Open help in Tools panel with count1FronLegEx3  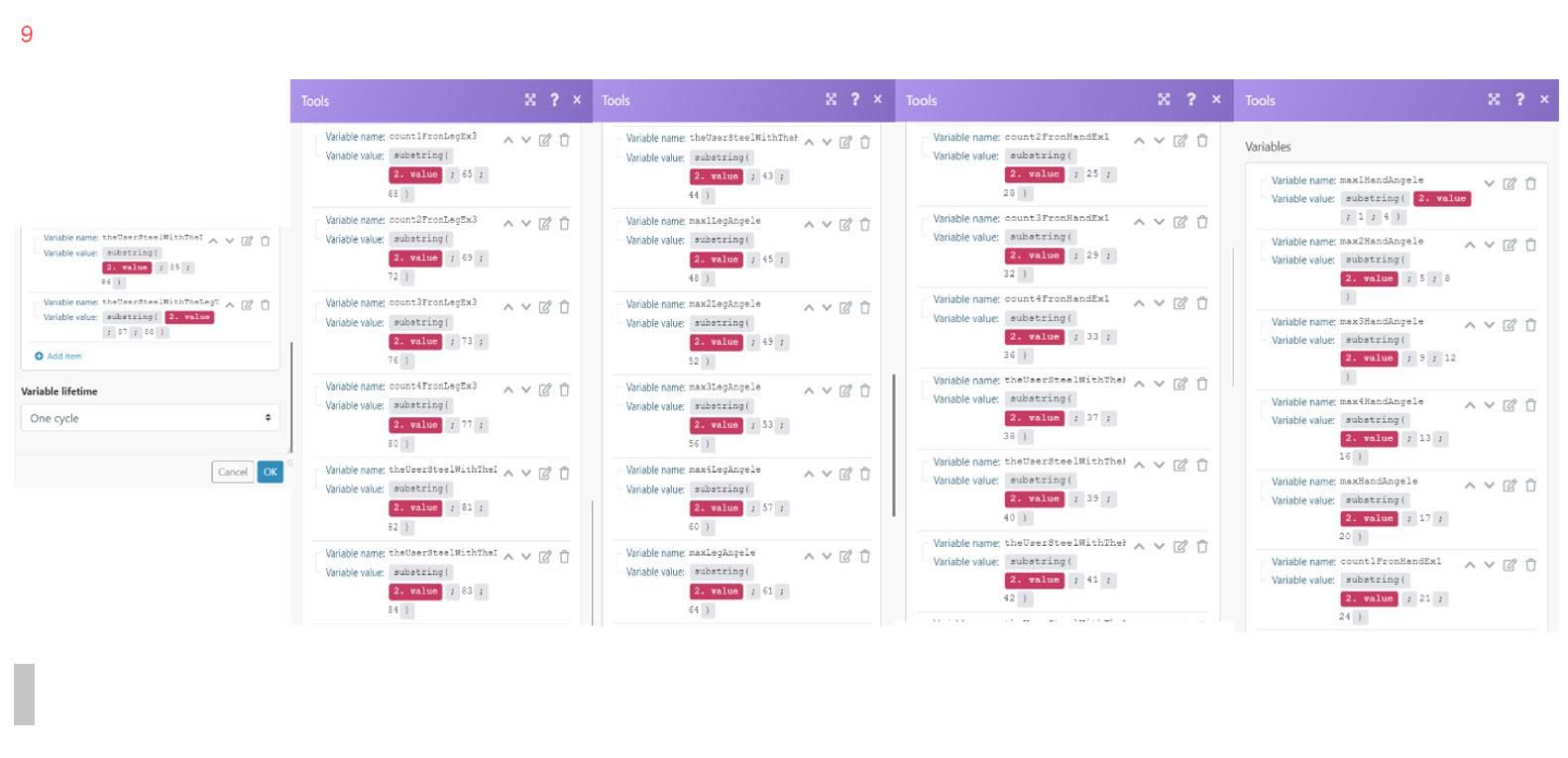click(554, 100)
